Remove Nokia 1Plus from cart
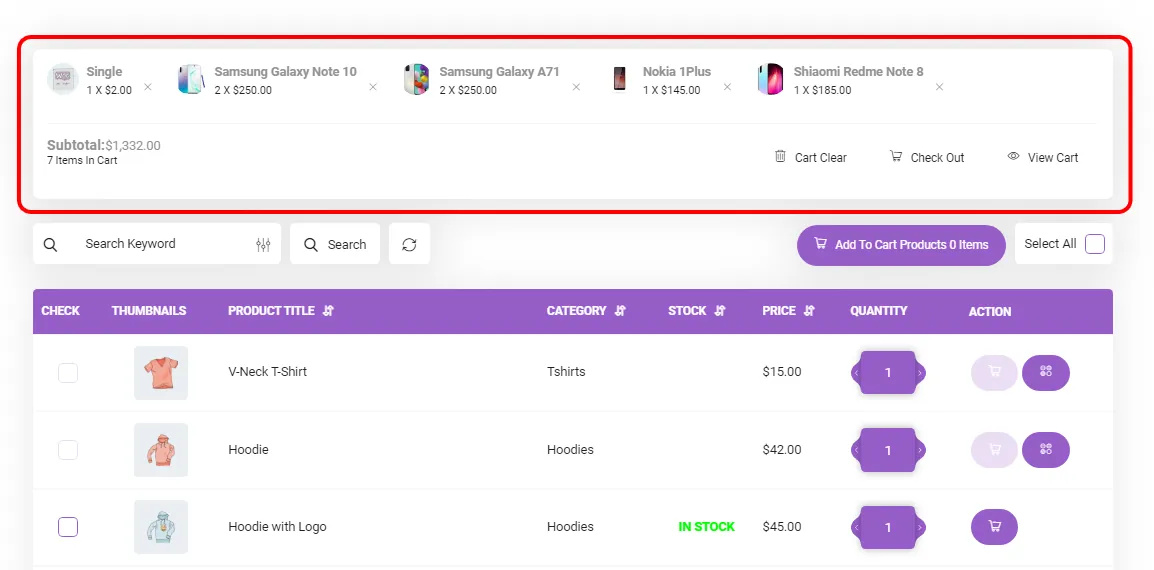This screenshot has width=1154, height=570. 727,87
